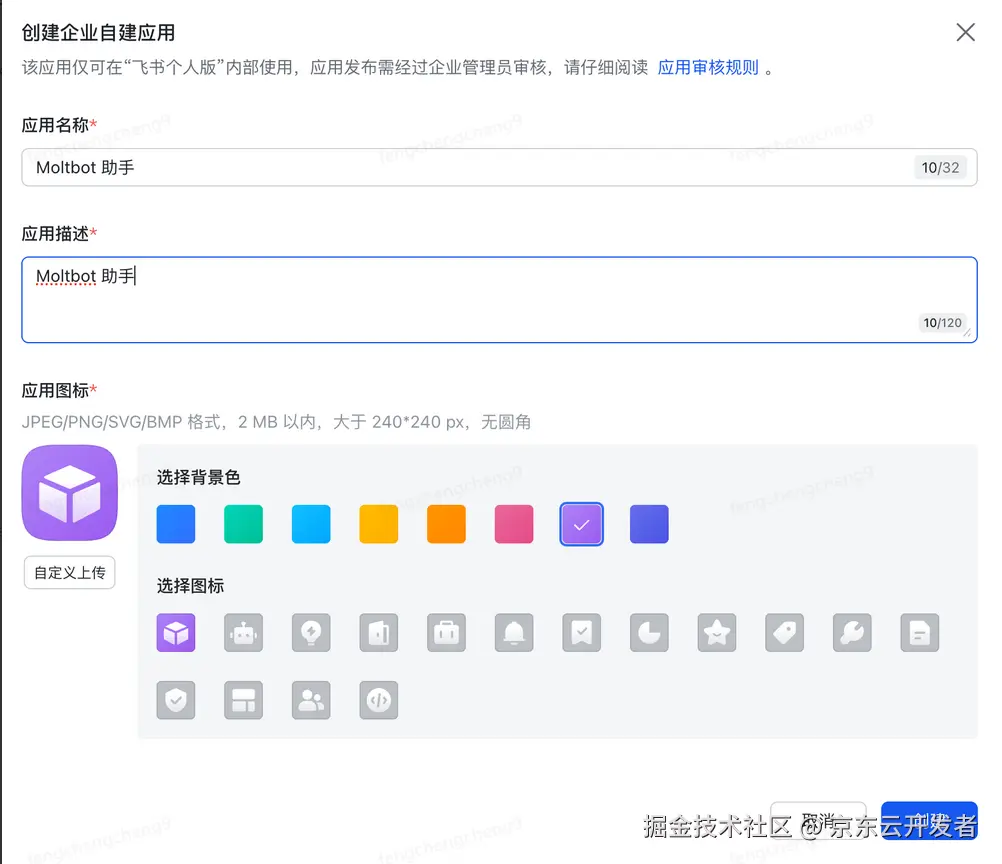Select the shield check app icon
Screen dimensions: 1002x864
click(176, 700)
